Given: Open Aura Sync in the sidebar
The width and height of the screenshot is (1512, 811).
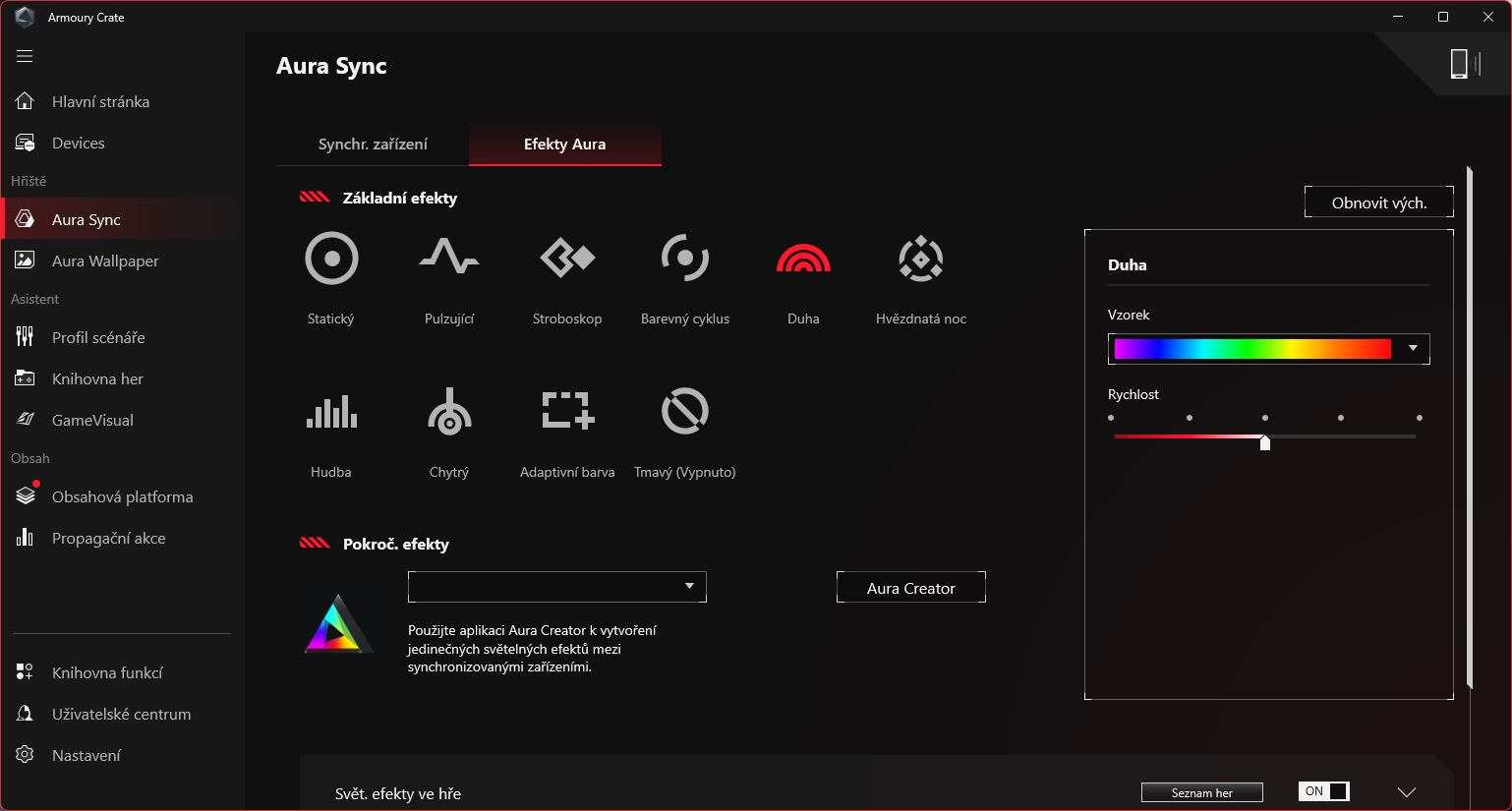Looking at the screenshot, I should pos(122,219).
